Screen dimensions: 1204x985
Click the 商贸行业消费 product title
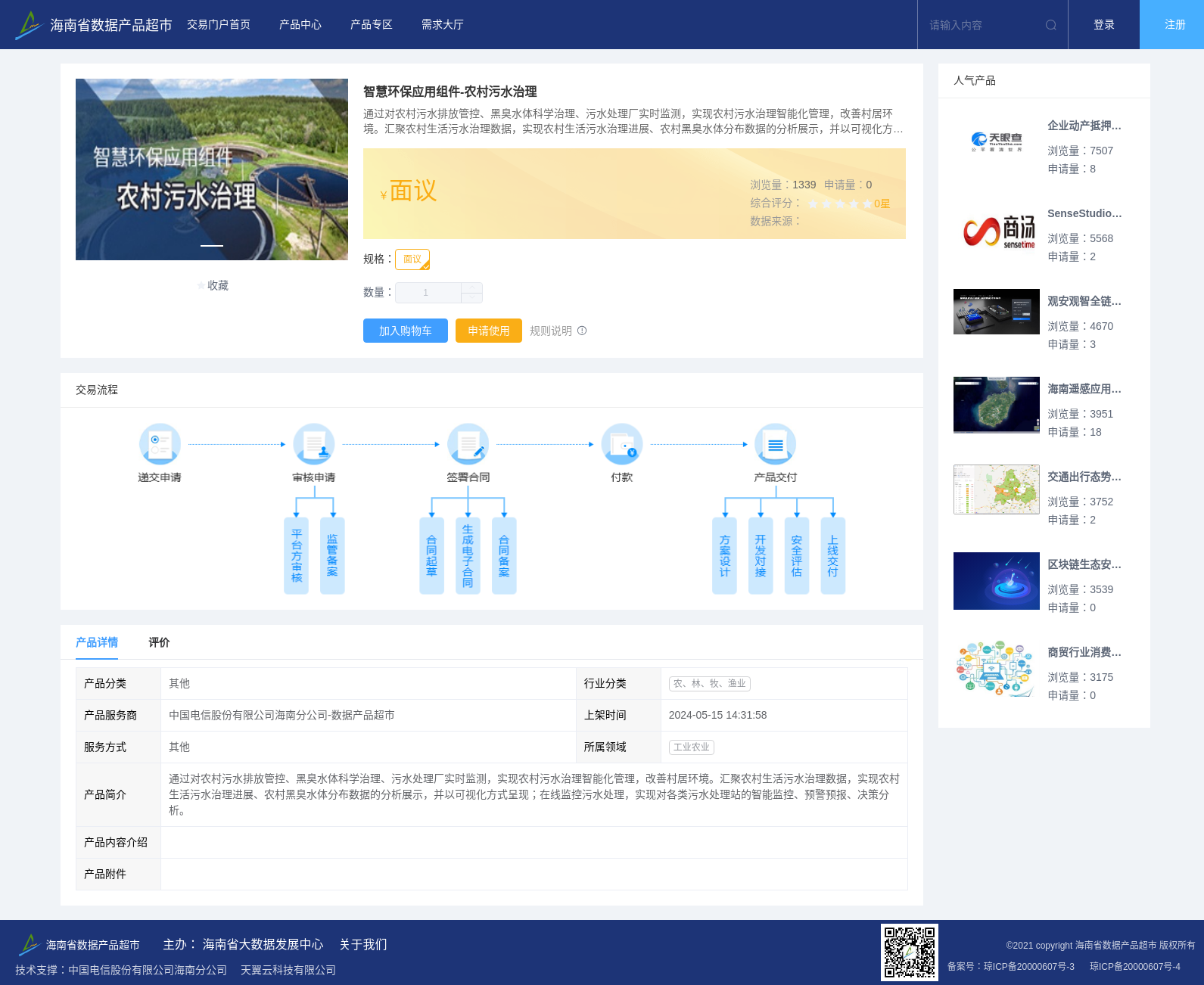coord(1084,652)
